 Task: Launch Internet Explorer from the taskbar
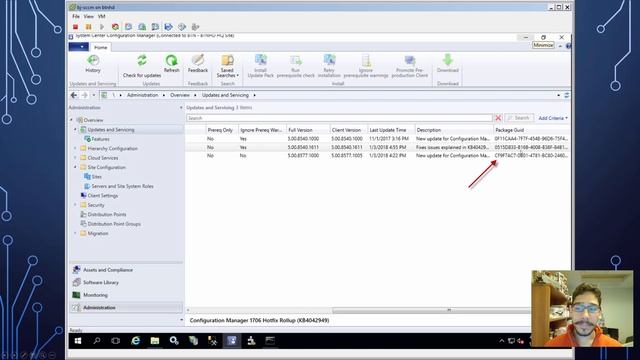click(x=136, y=341)
